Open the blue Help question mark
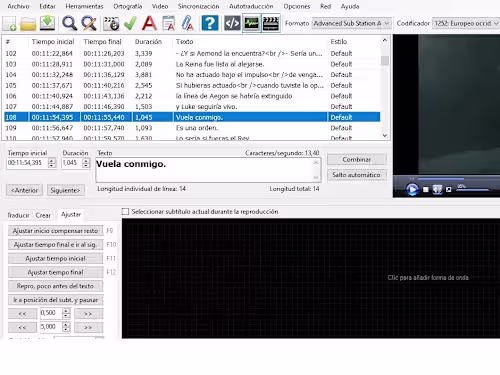Screen dimensions: 500x375 (x=210, y=24)
